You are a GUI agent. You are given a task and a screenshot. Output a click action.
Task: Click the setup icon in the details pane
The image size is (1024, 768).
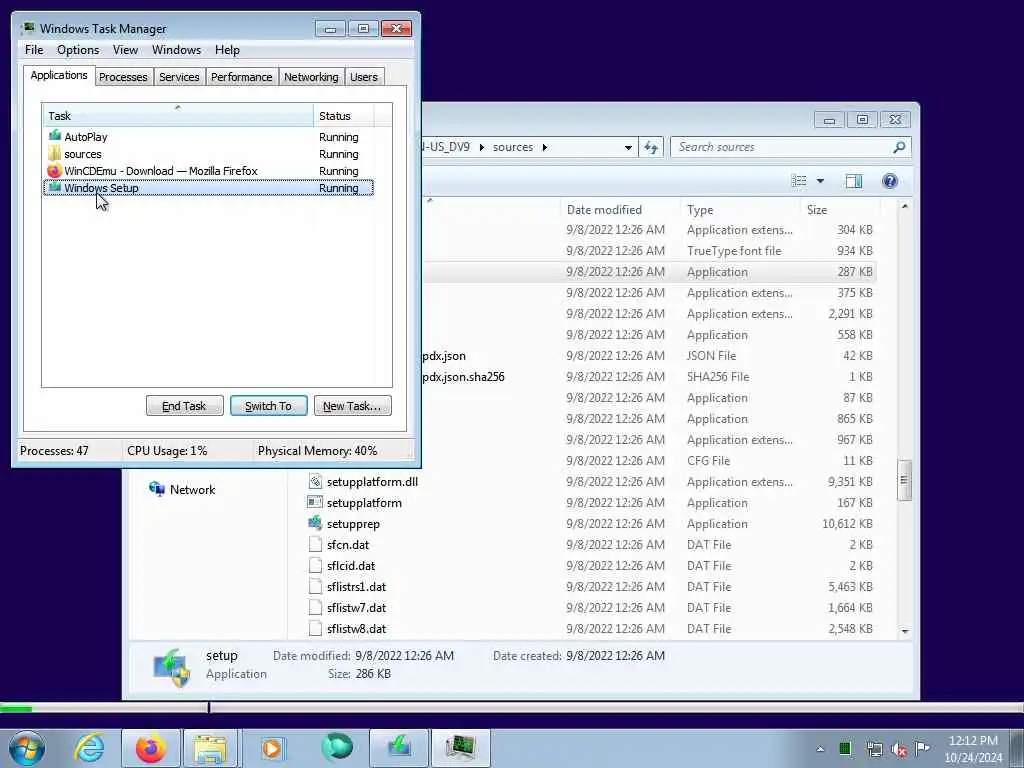pyautogui.click(x=171, y=667)
